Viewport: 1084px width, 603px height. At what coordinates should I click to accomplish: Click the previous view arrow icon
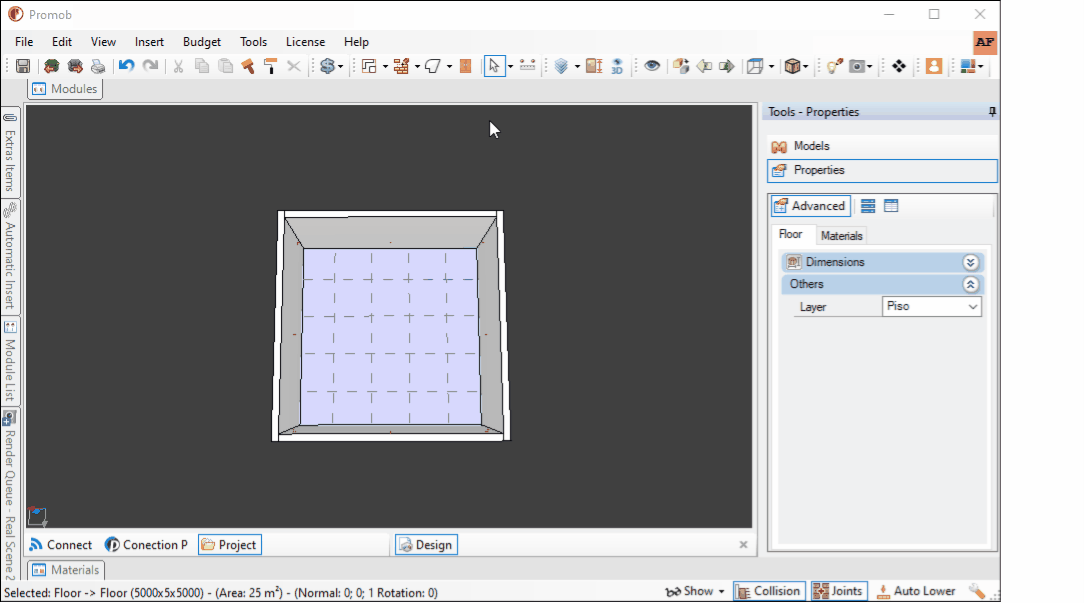(704, 66)
